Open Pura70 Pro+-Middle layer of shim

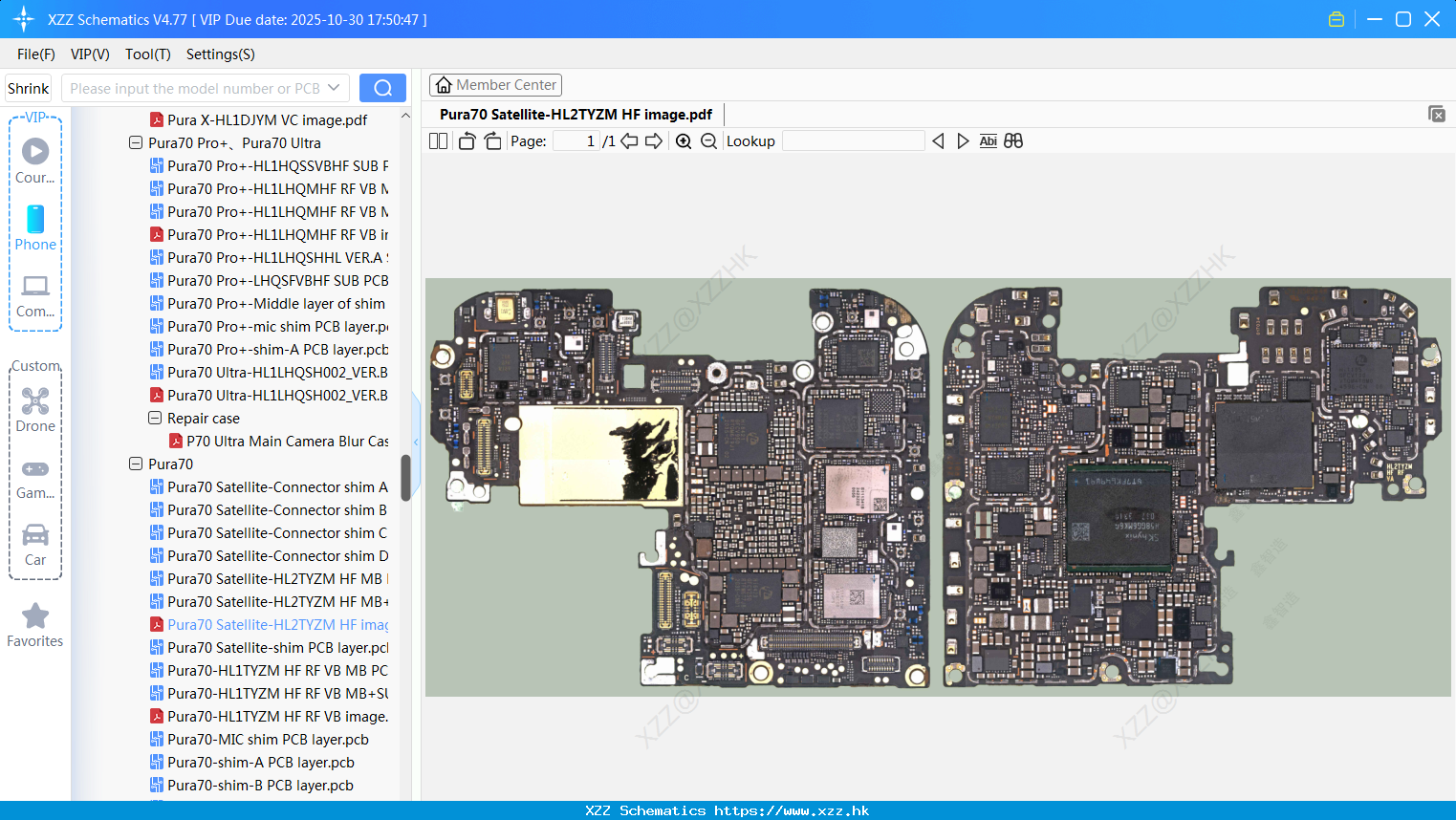coord(268,303)
